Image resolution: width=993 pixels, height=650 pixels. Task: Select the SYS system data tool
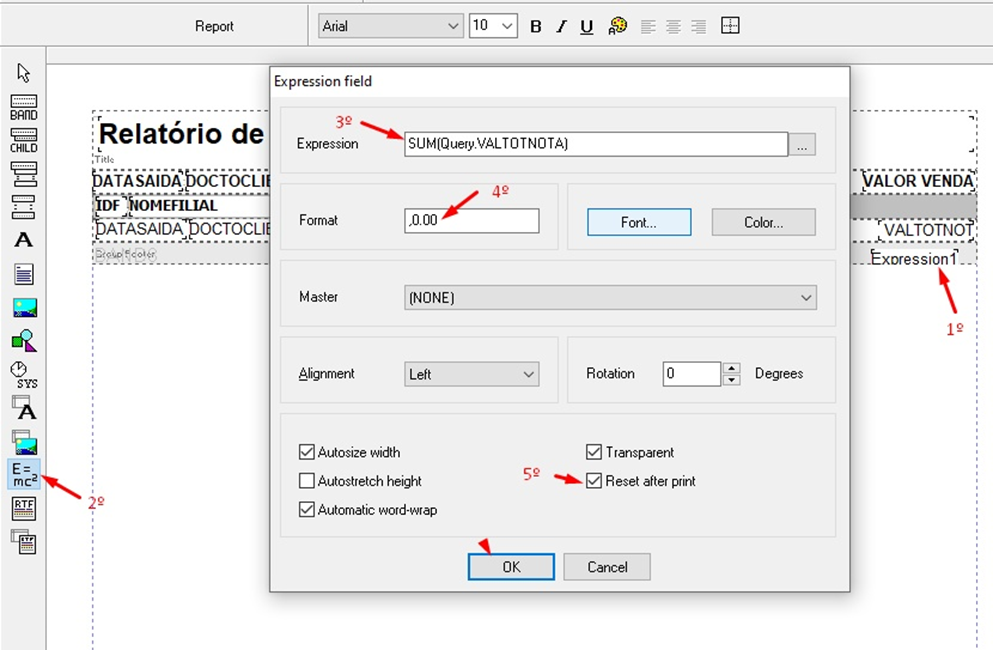point(24,374)
